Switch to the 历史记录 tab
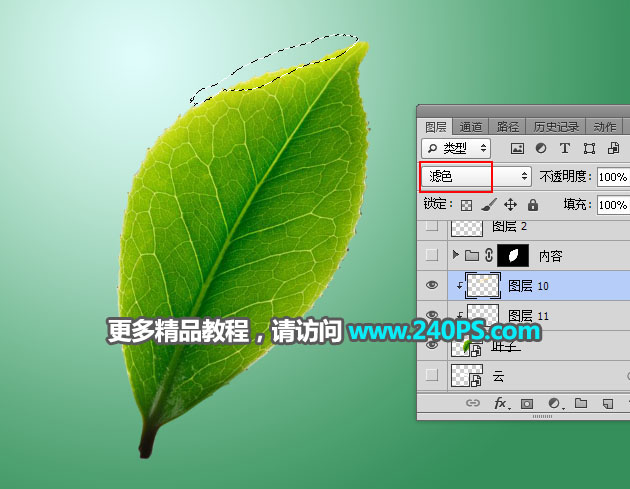This screenshot has width=630, height=489. point(556,127)
